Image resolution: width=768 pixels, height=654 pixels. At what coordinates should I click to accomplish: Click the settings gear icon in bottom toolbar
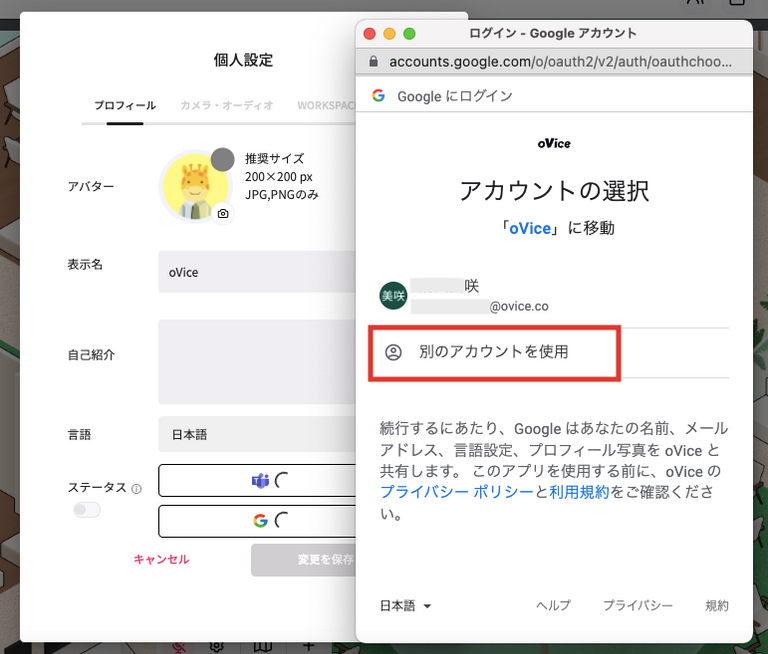[x=216, y=648]
